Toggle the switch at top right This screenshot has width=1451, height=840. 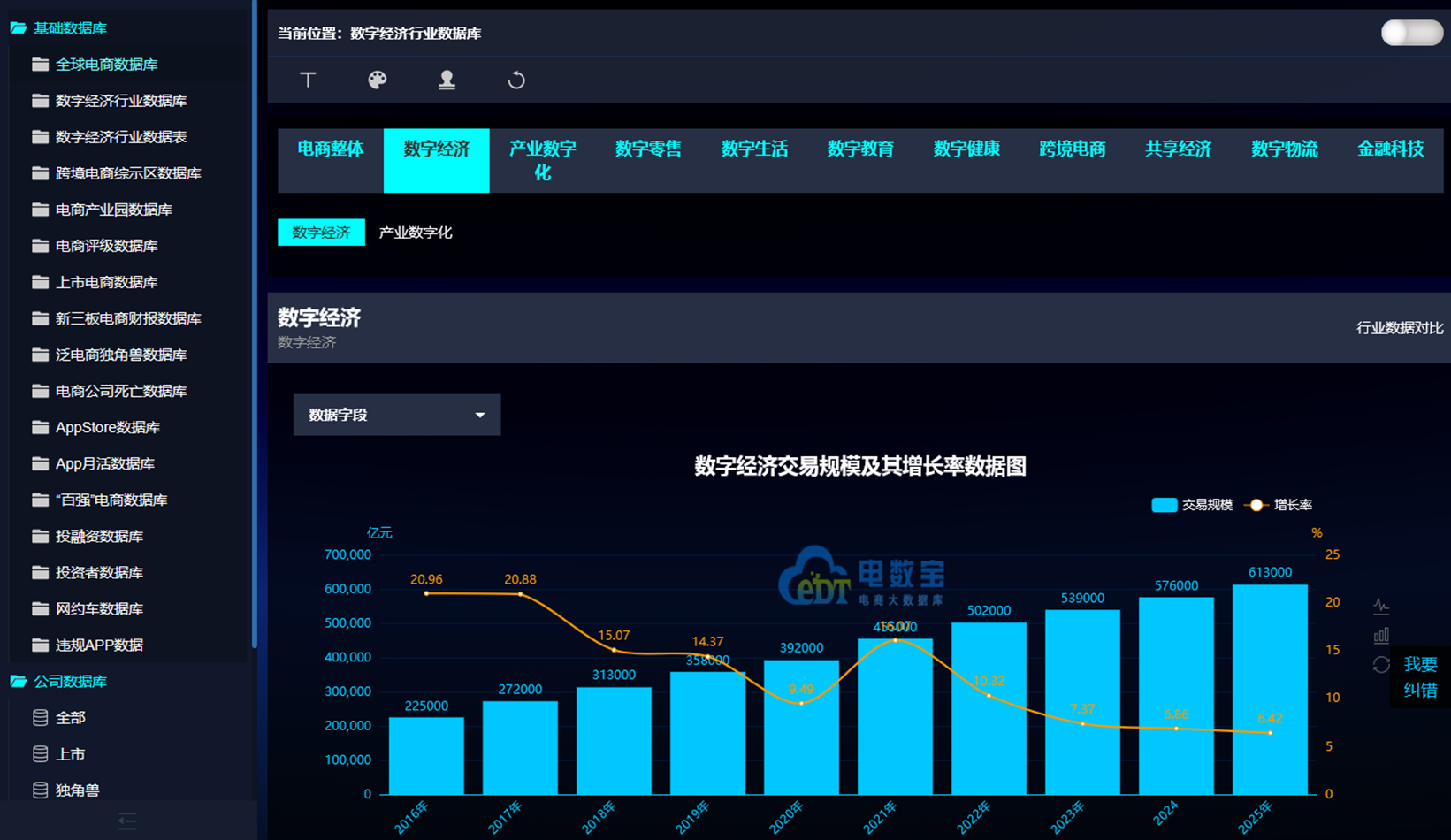1411,32
